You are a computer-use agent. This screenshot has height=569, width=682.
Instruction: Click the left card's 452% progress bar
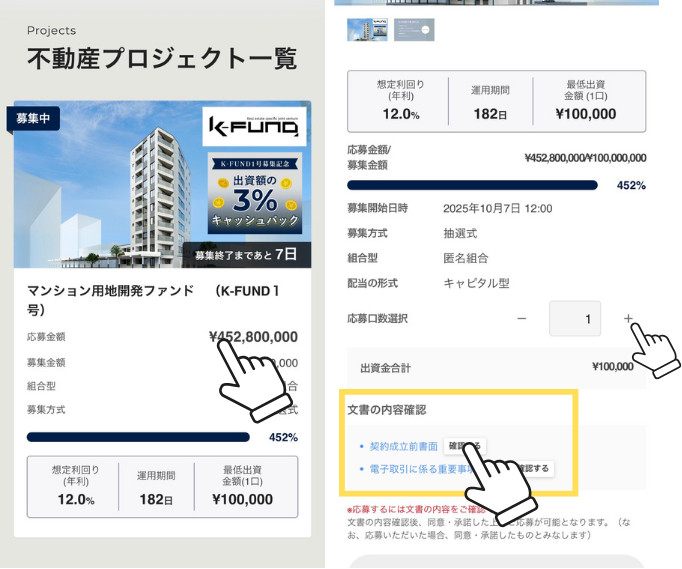[x=138, y=437]
